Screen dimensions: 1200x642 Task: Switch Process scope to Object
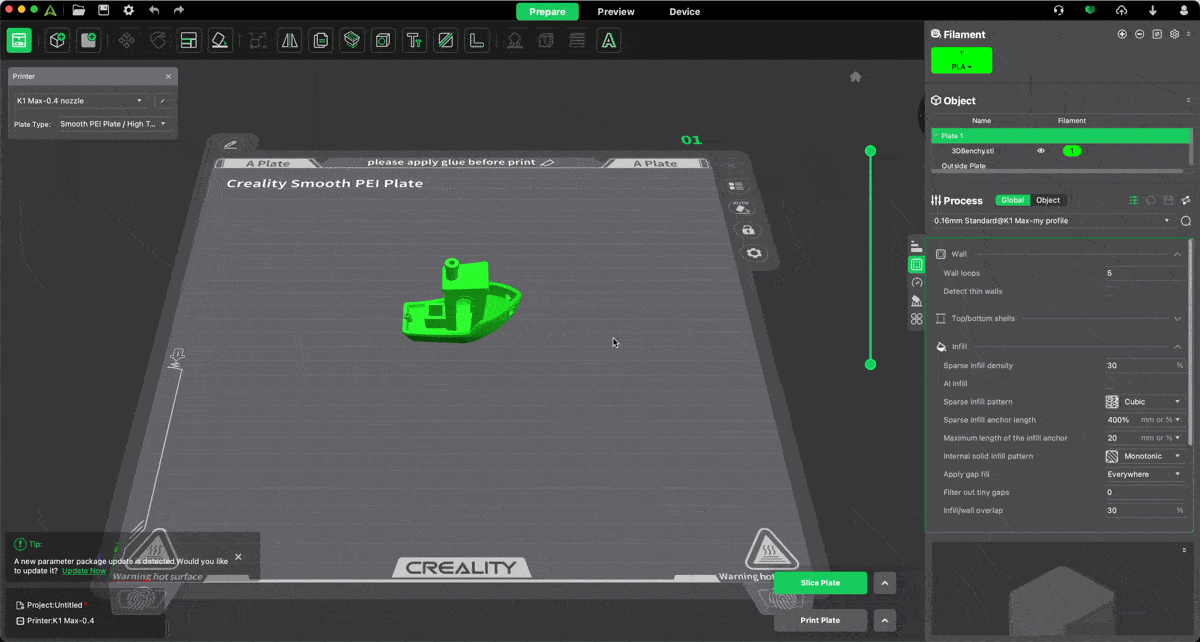(1047, 200)
